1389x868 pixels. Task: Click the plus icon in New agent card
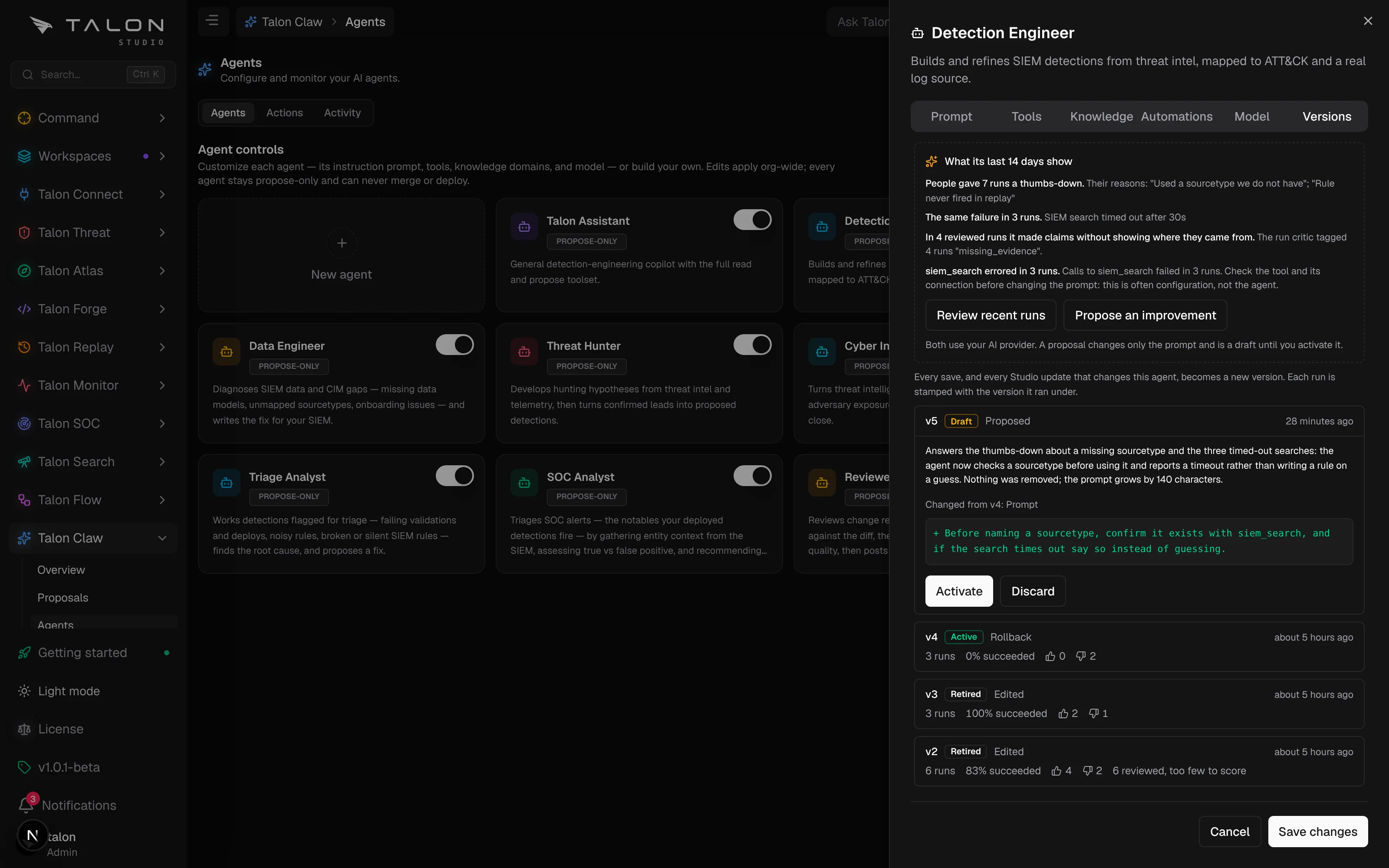(342, 243)
